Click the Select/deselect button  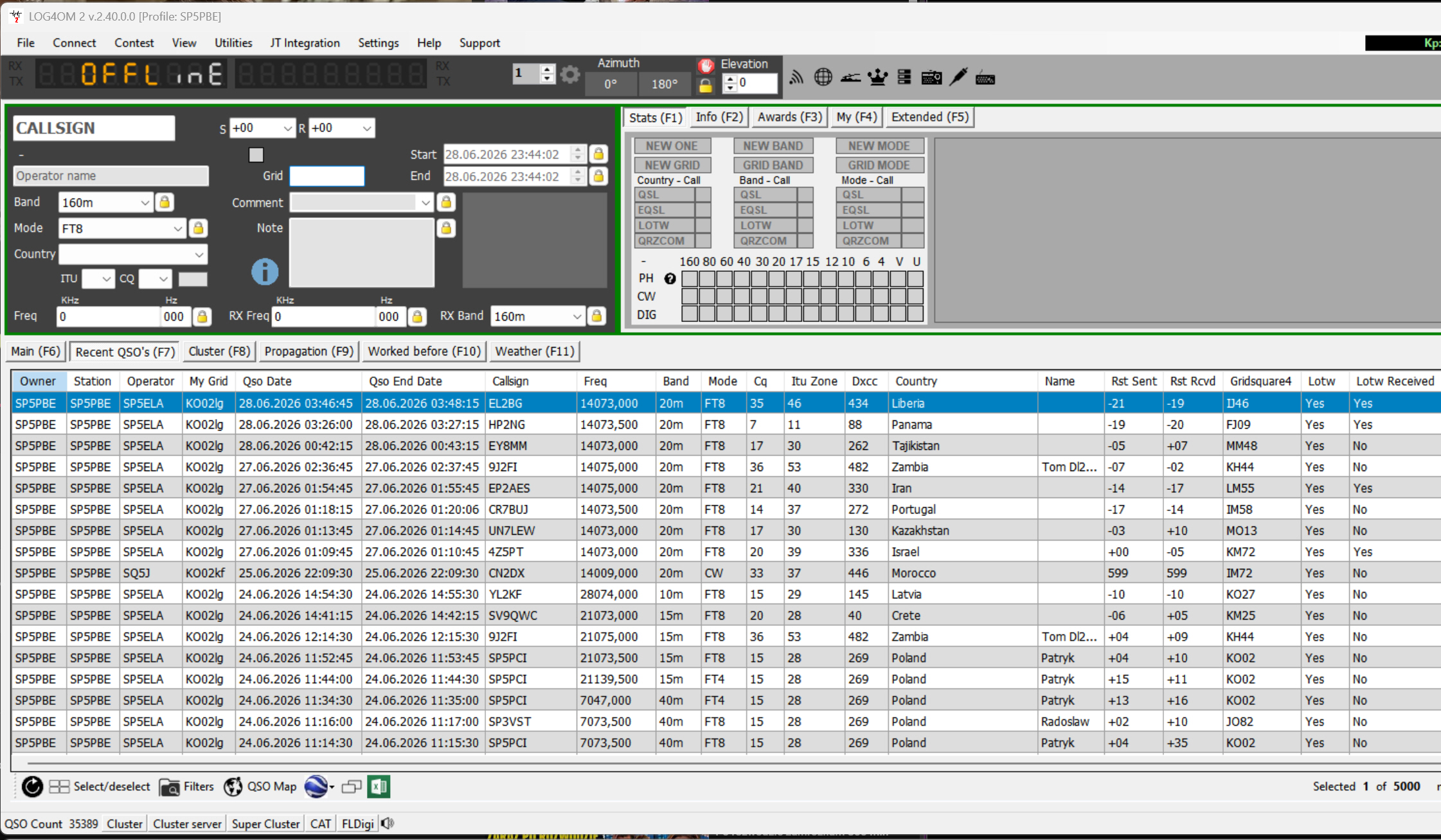click(100, 787)
